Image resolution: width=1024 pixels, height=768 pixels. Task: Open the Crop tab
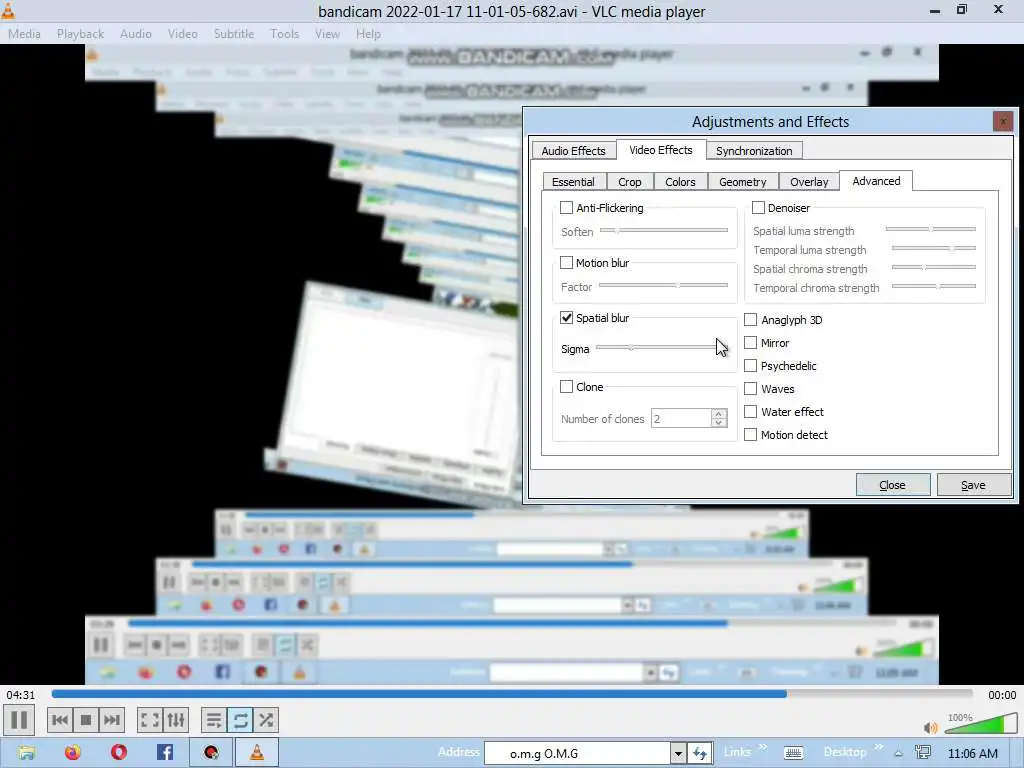630,182
